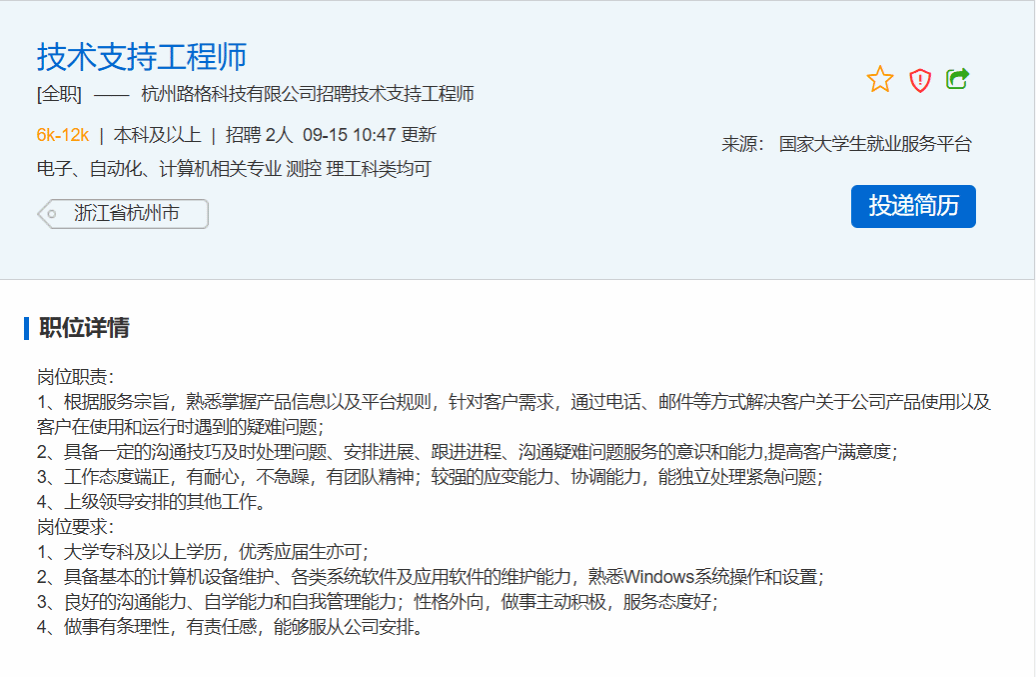The height and width of the screenshot is (677, 1036).
Task: Share the job using the green share icon
Action: (958, 79)
